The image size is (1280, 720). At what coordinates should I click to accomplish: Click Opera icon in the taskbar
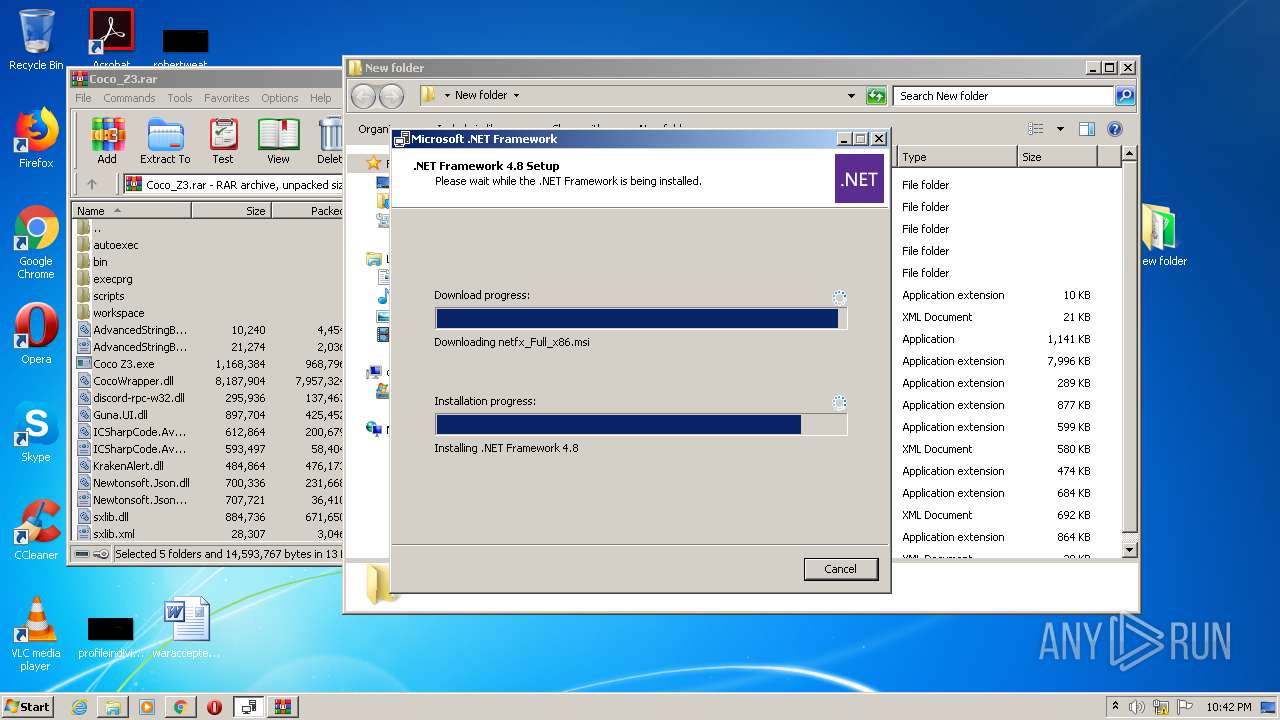(x=214, y=707)
